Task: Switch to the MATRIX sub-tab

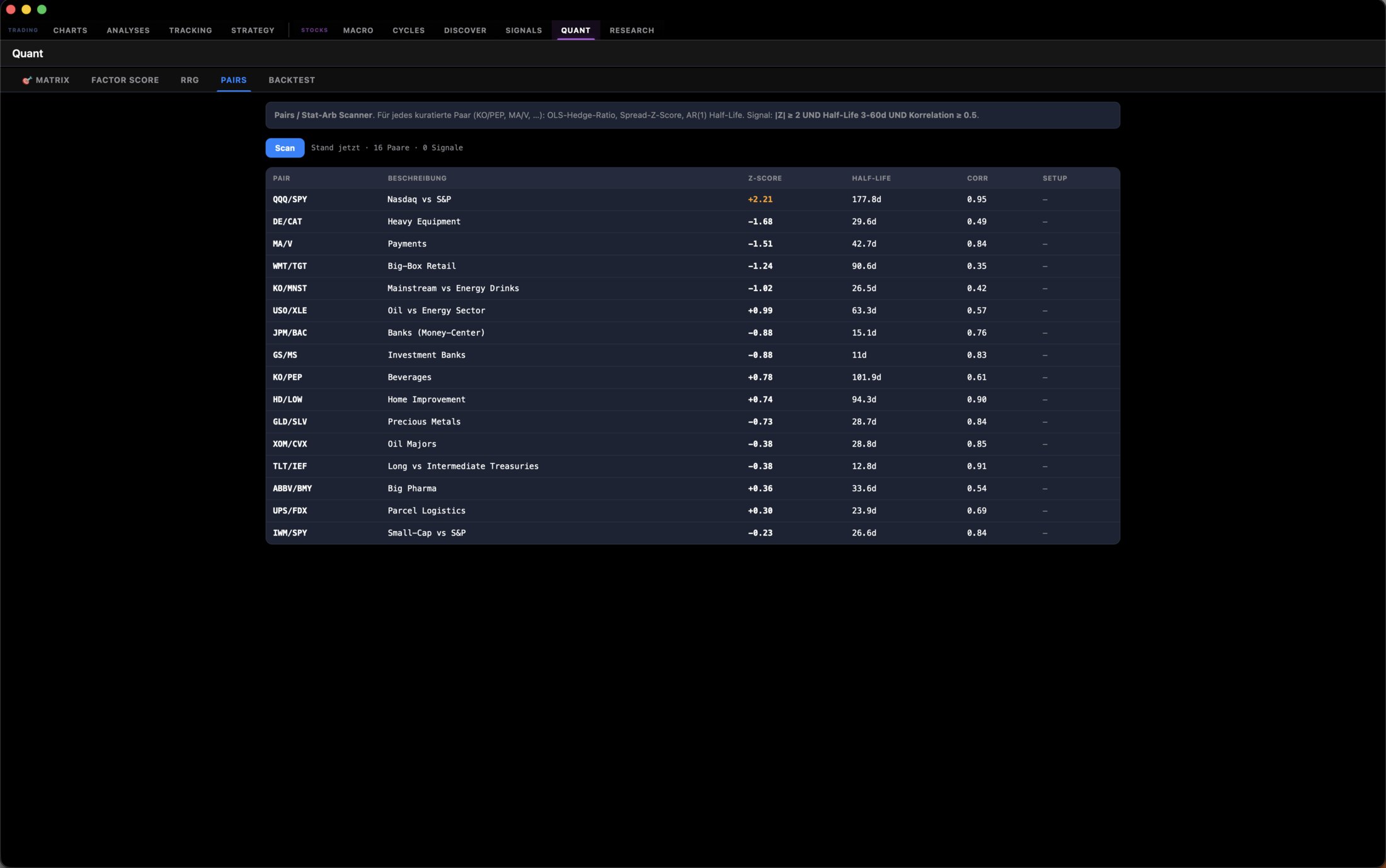Action: tap(45, 80)
